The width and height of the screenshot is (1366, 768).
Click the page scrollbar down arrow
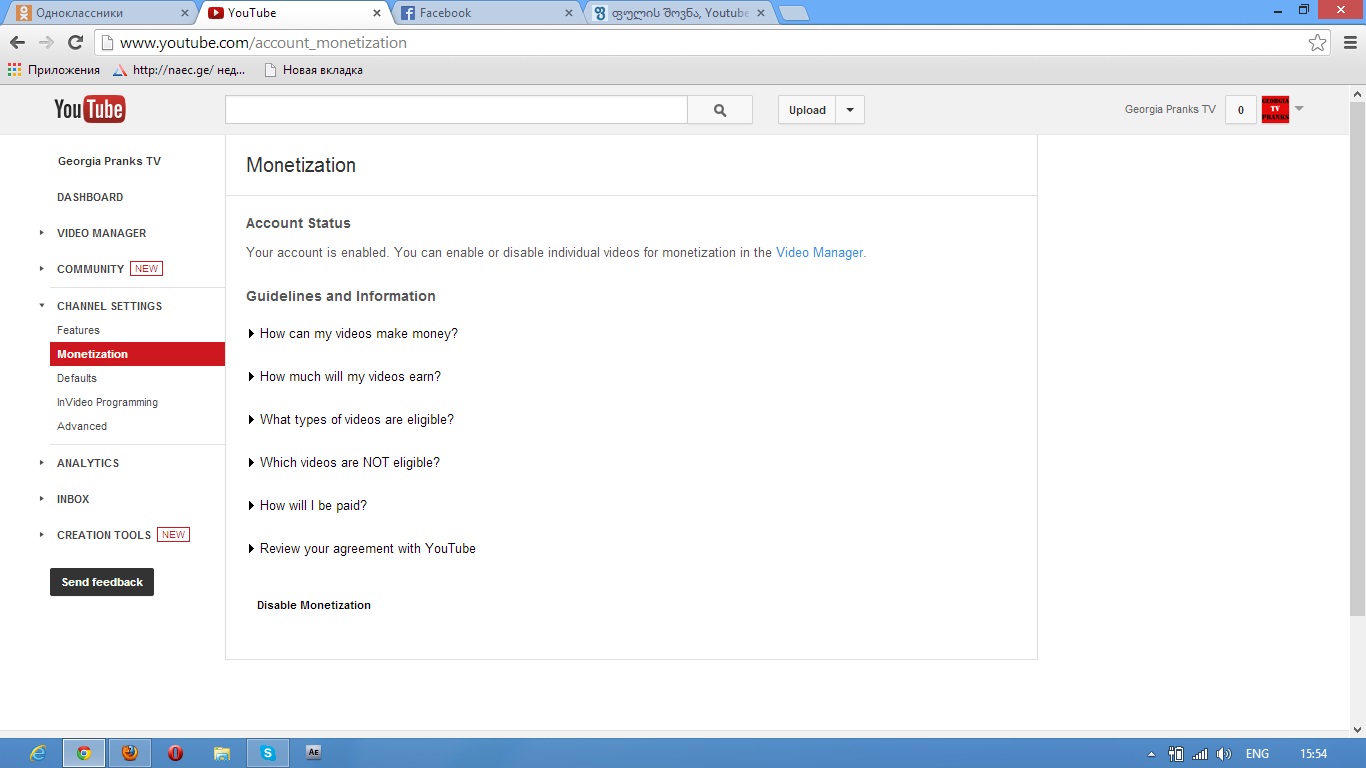(1357, 731)
